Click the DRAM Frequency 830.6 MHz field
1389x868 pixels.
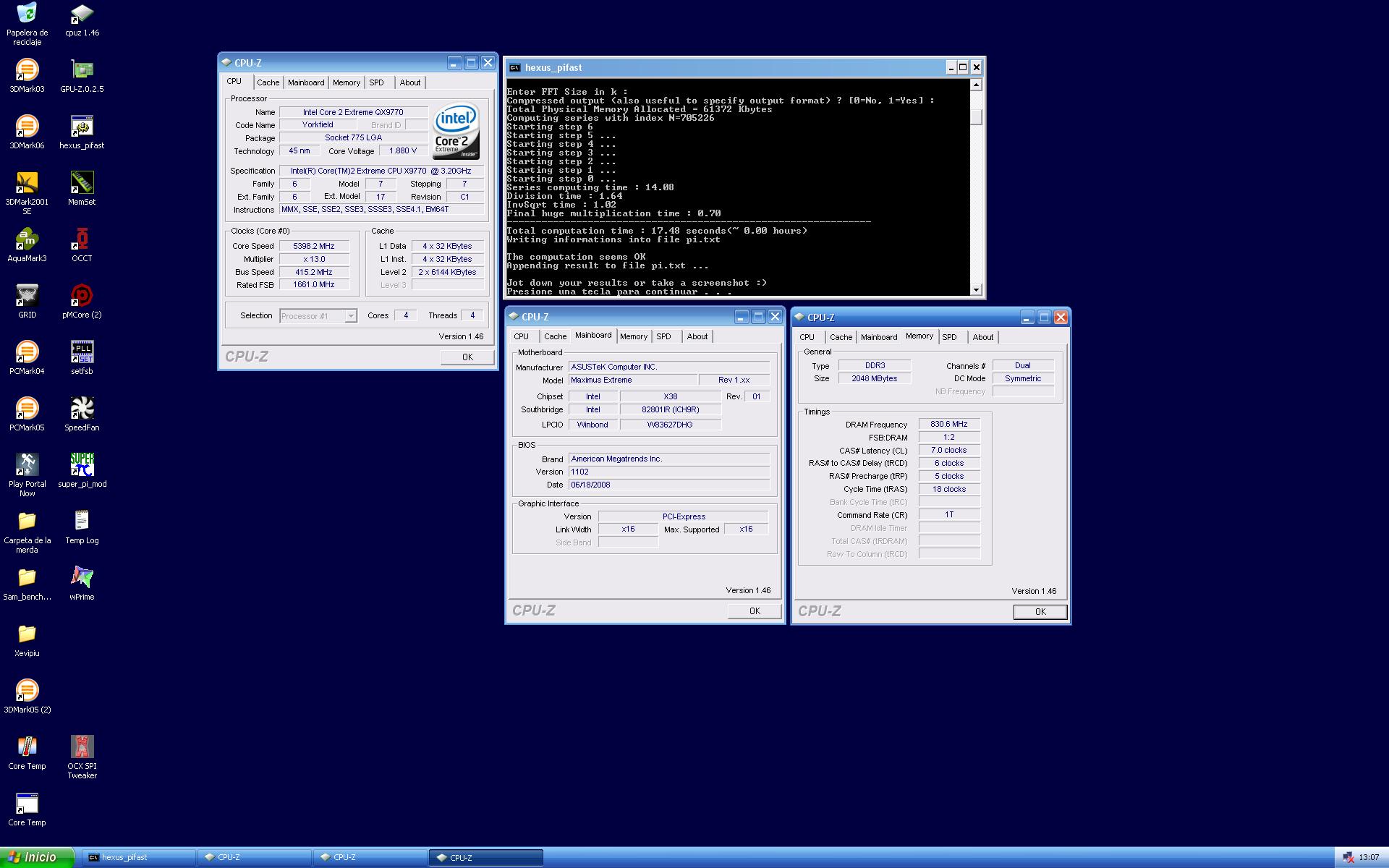(x=949, y=425)
